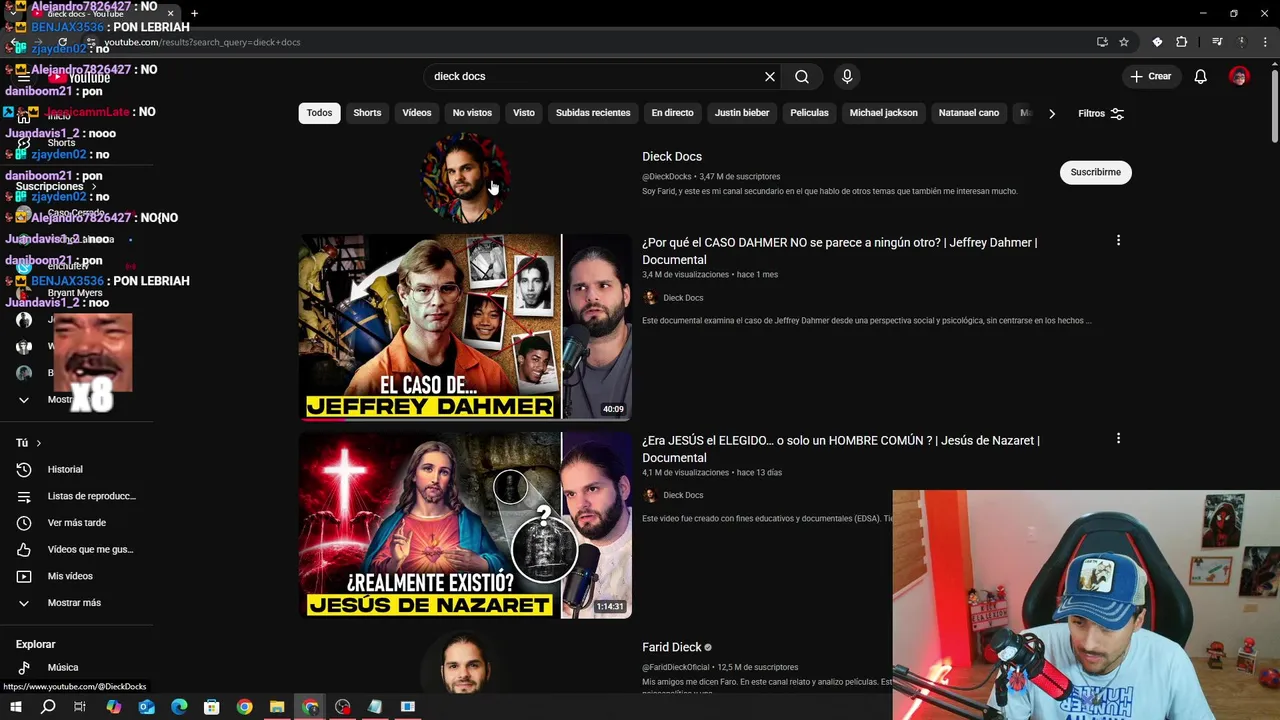Select the Shorts filter chip
This screenshot has width=1280, height=720.
point(367,113)
